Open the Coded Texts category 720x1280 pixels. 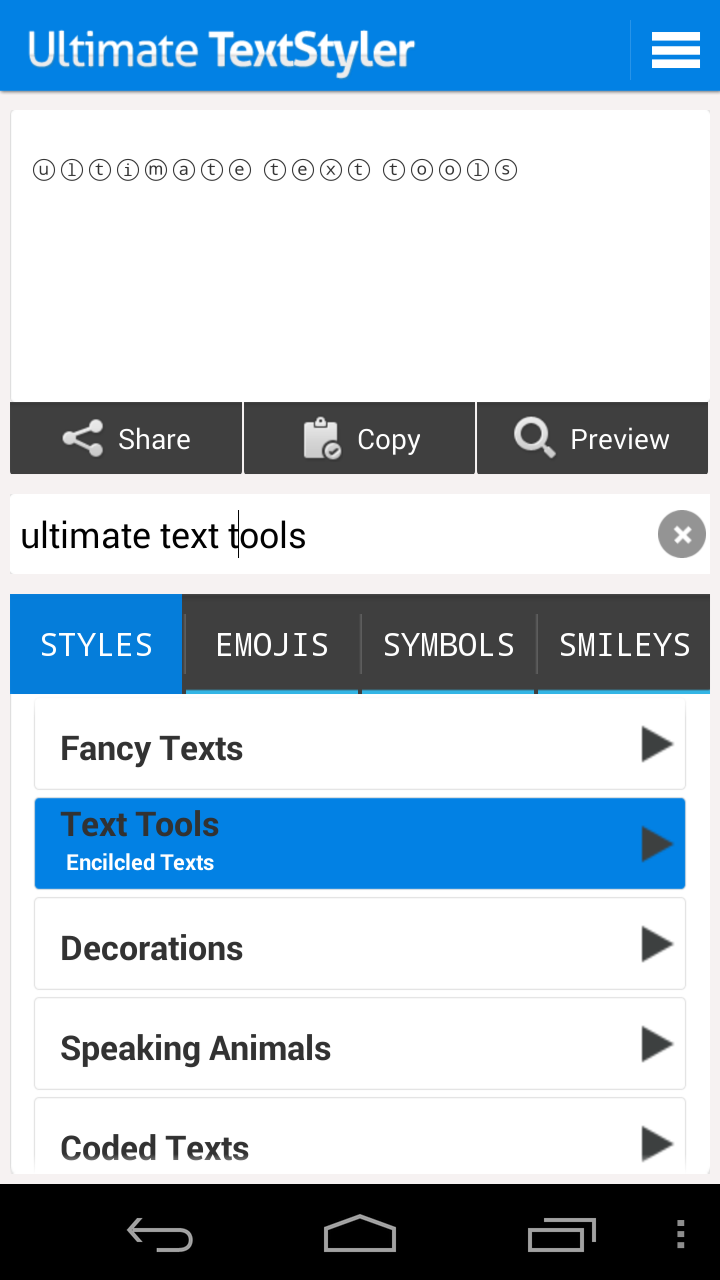[x=360, y=1145]
